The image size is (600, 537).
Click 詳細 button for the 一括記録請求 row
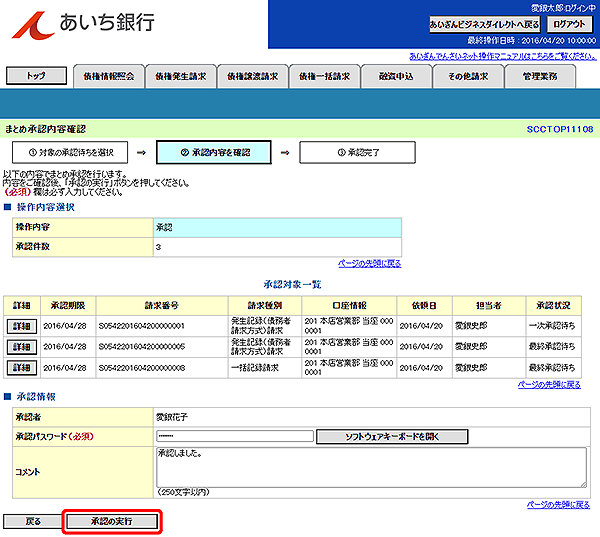point(22,367)
